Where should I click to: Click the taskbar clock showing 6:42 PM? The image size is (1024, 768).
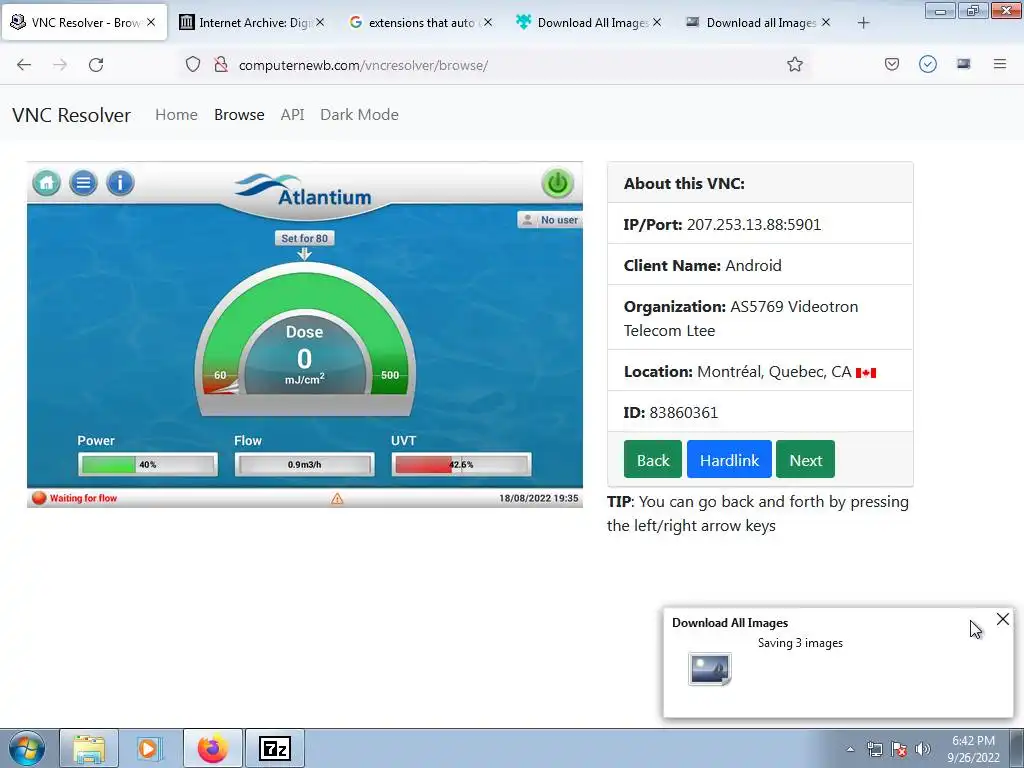(973, 749)
